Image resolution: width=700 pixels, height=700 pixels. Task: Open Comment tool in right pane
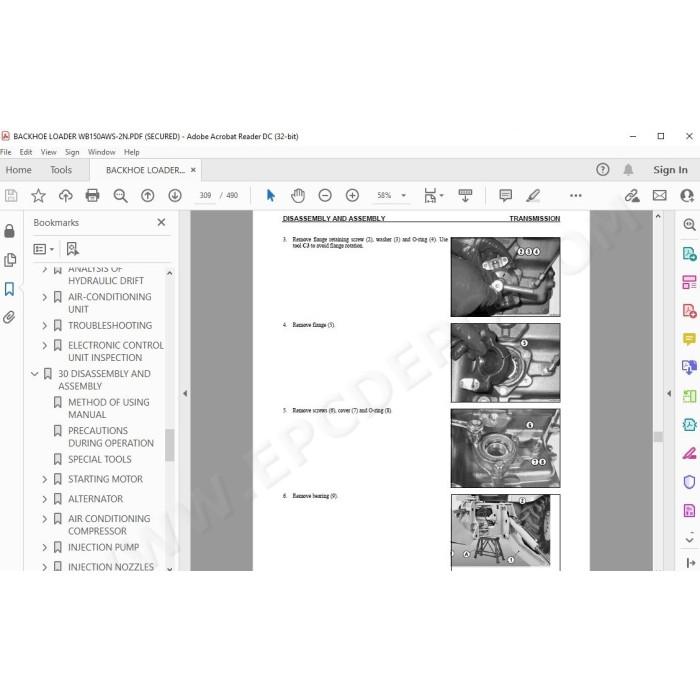(689, 339)
